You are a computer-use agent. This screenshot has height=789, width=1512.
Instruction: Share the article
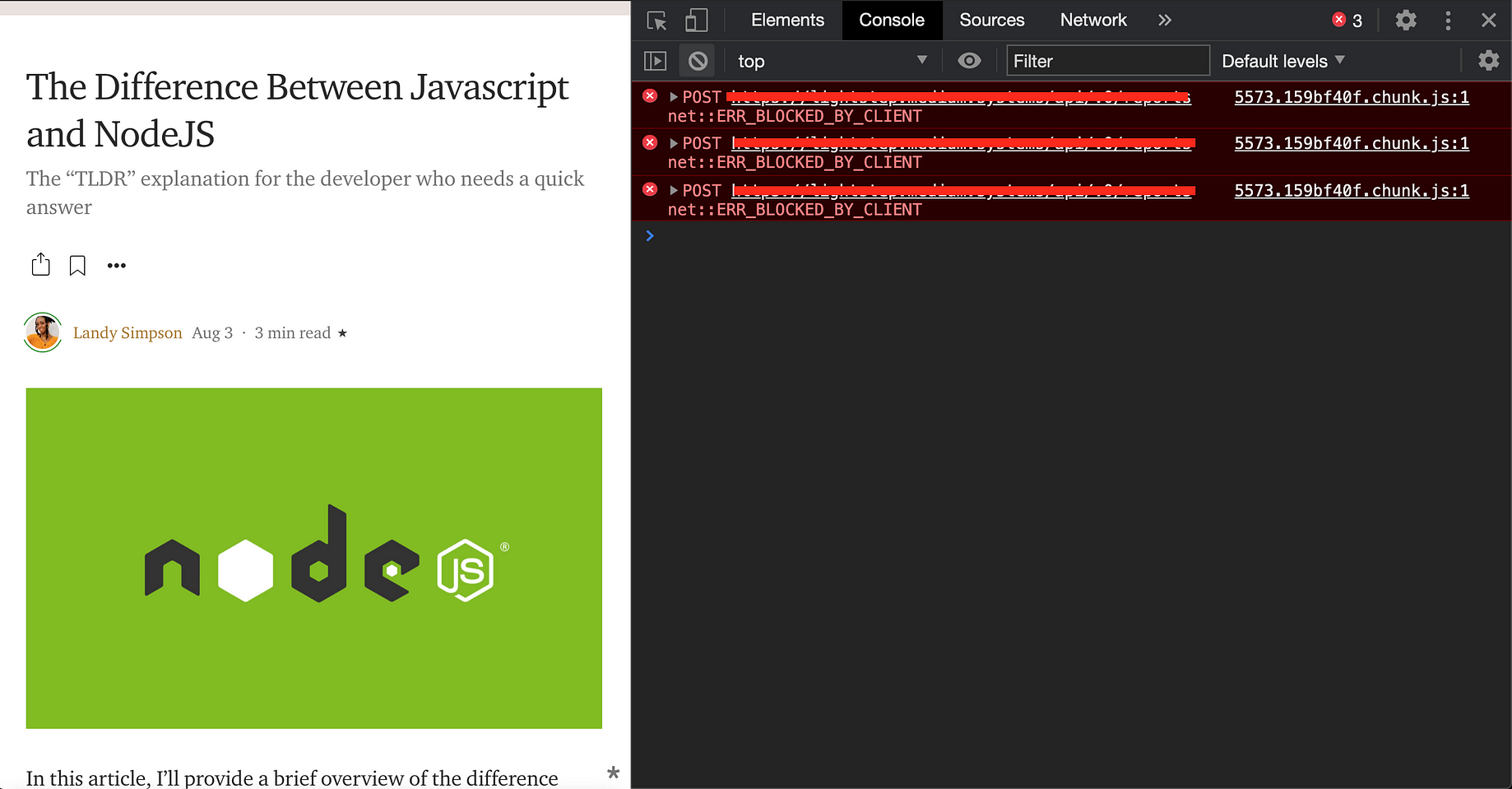click(x=40, y=264)
